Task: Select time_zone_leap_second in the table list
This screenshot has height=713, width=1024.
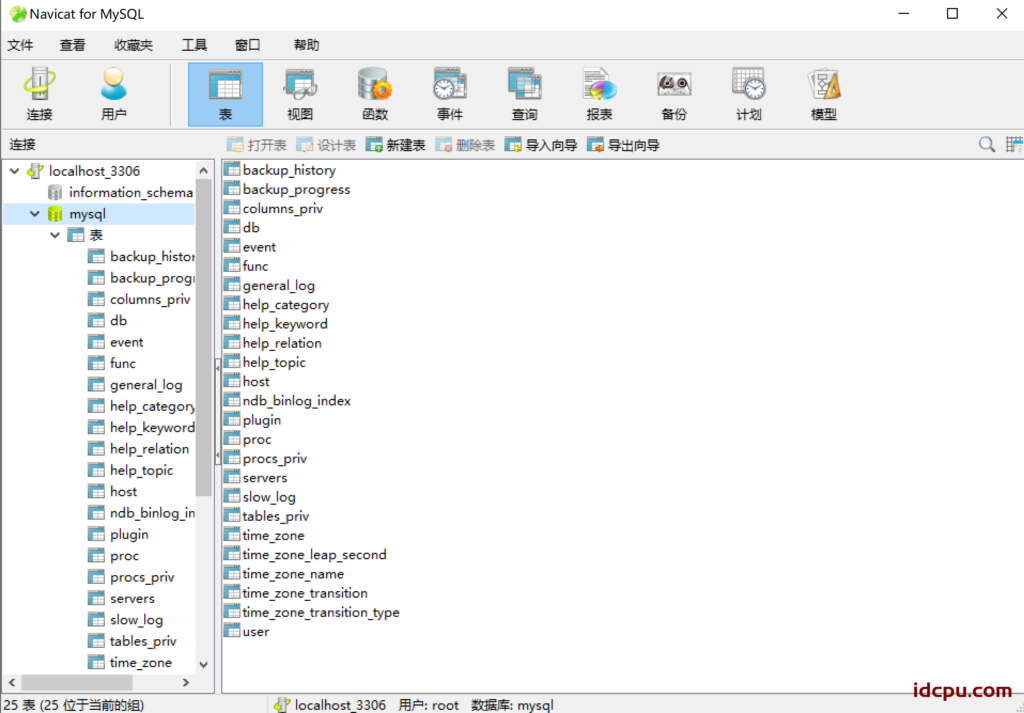Action: click(x=314, y=554)
